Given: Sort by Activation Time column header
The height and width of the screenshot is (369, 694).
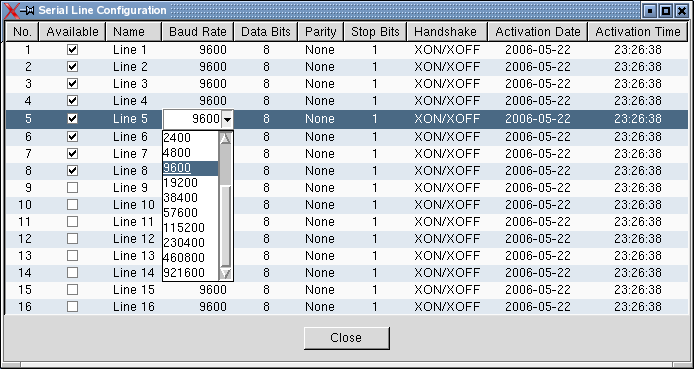Looking at the screenshot, I should click(638, 32).
